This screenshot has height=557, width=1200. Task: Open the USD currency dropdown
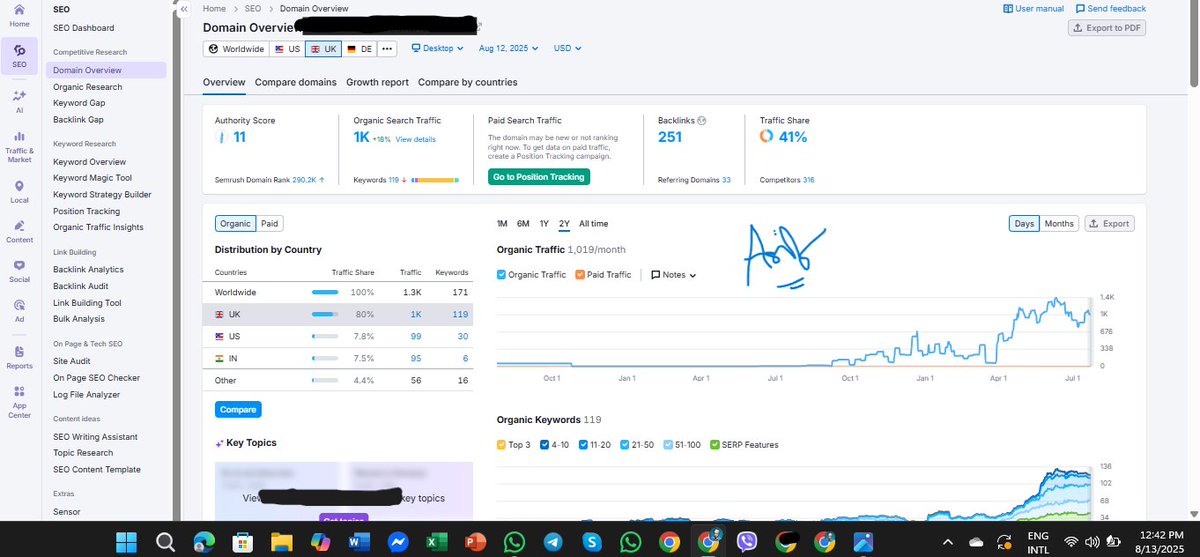pos(567,48)
